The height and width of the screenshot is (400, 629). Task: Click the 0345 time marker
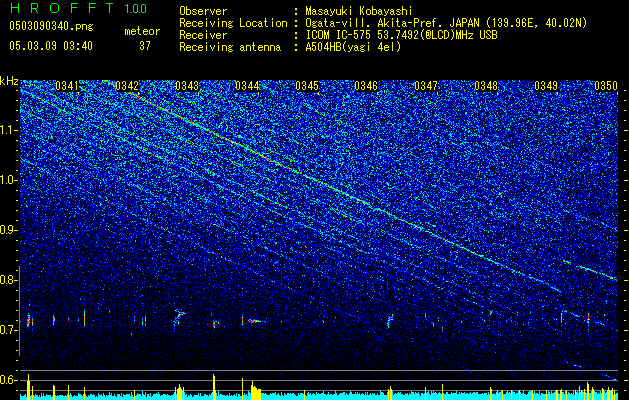coord(306,86)
